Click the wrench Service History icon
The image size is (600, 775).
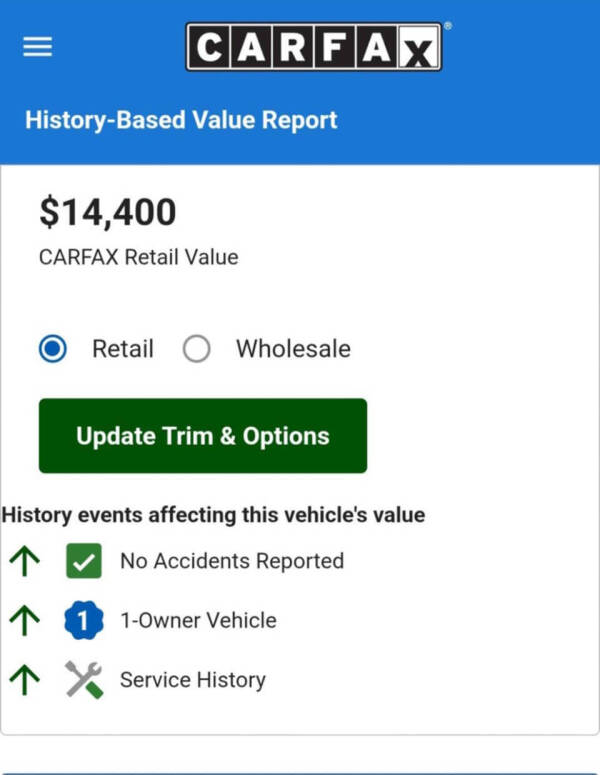coord(84,680)
